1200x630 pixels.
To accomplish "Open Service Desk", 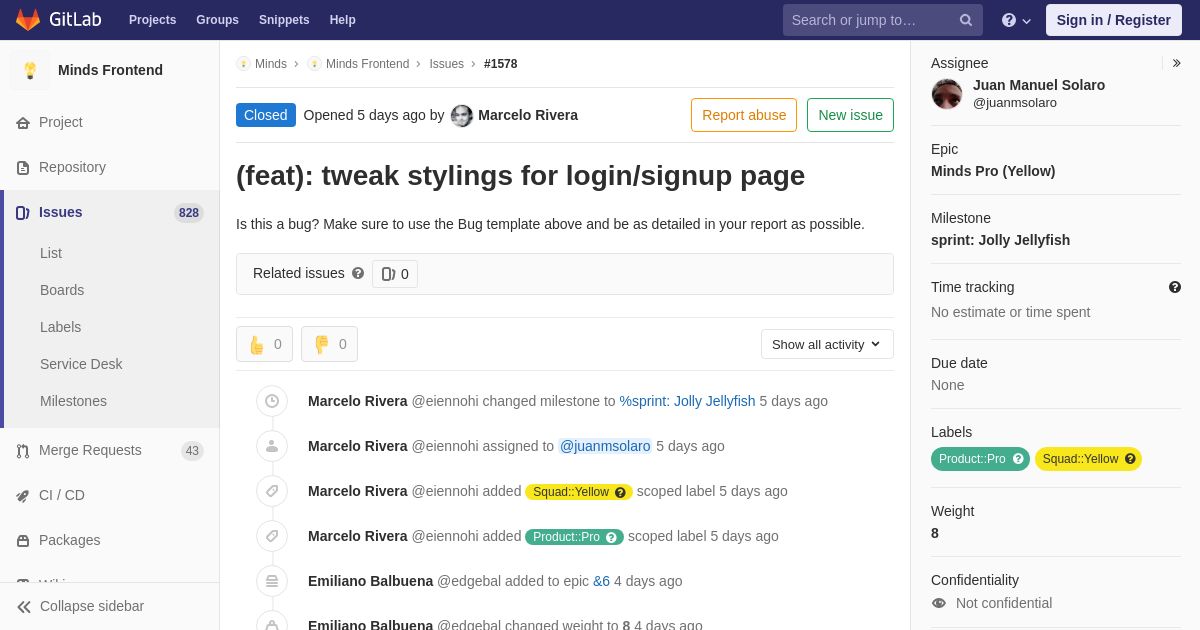I will pyautogui.click(x=81, y=364).
